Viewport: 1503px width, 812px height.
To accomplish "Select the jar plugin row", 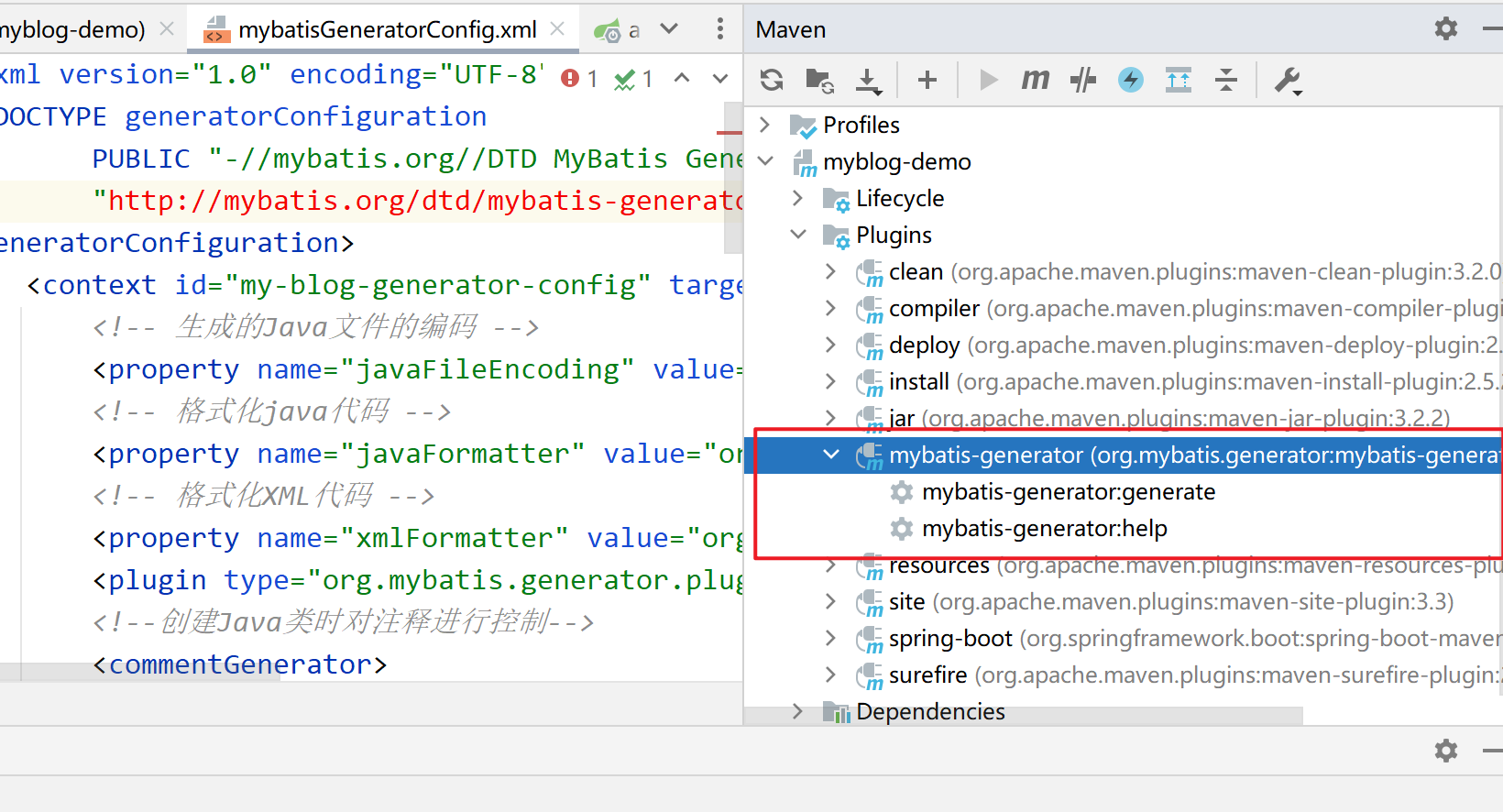I will (x=1124, y=418).
